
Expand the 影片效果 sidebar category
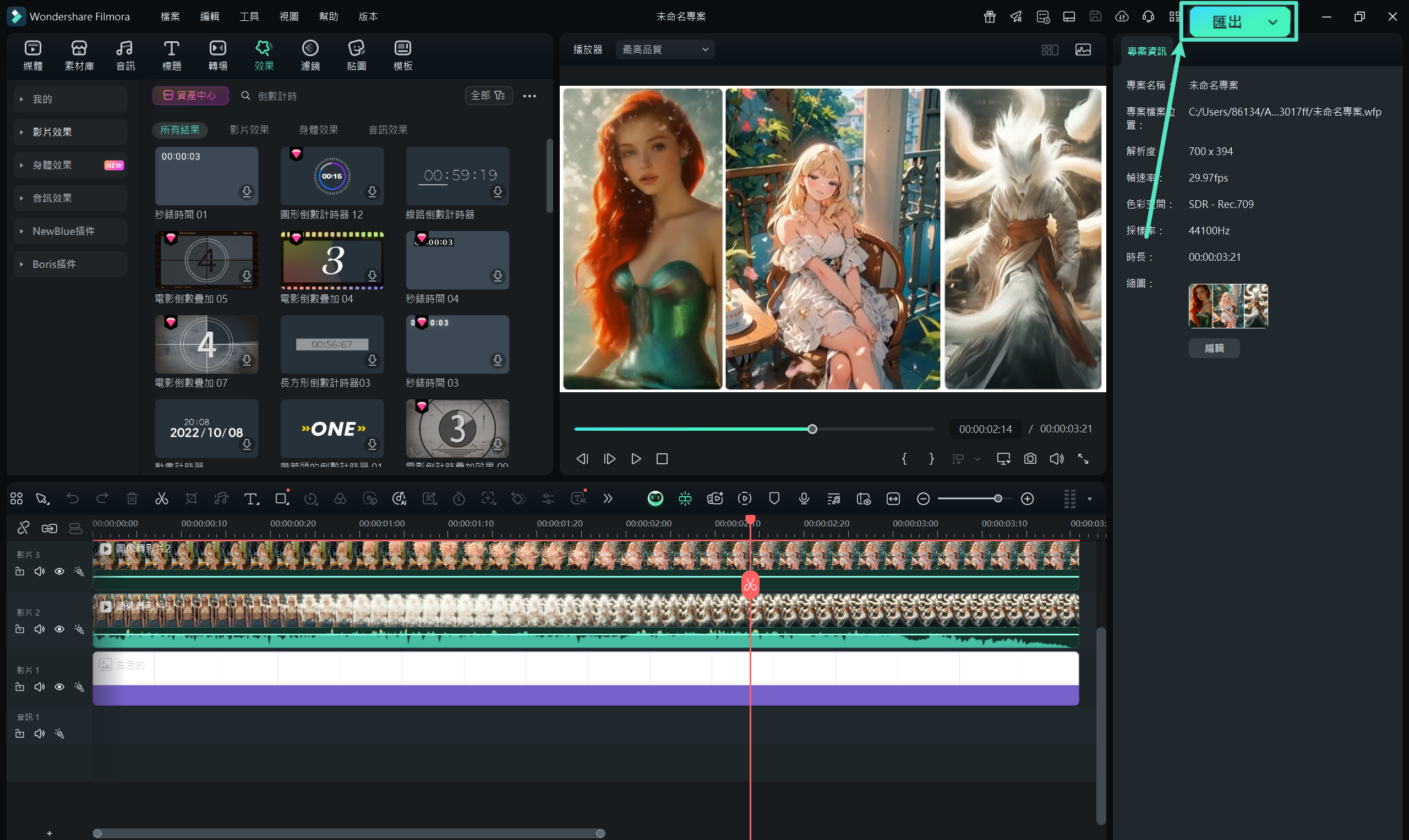click(x=70, y=132)
